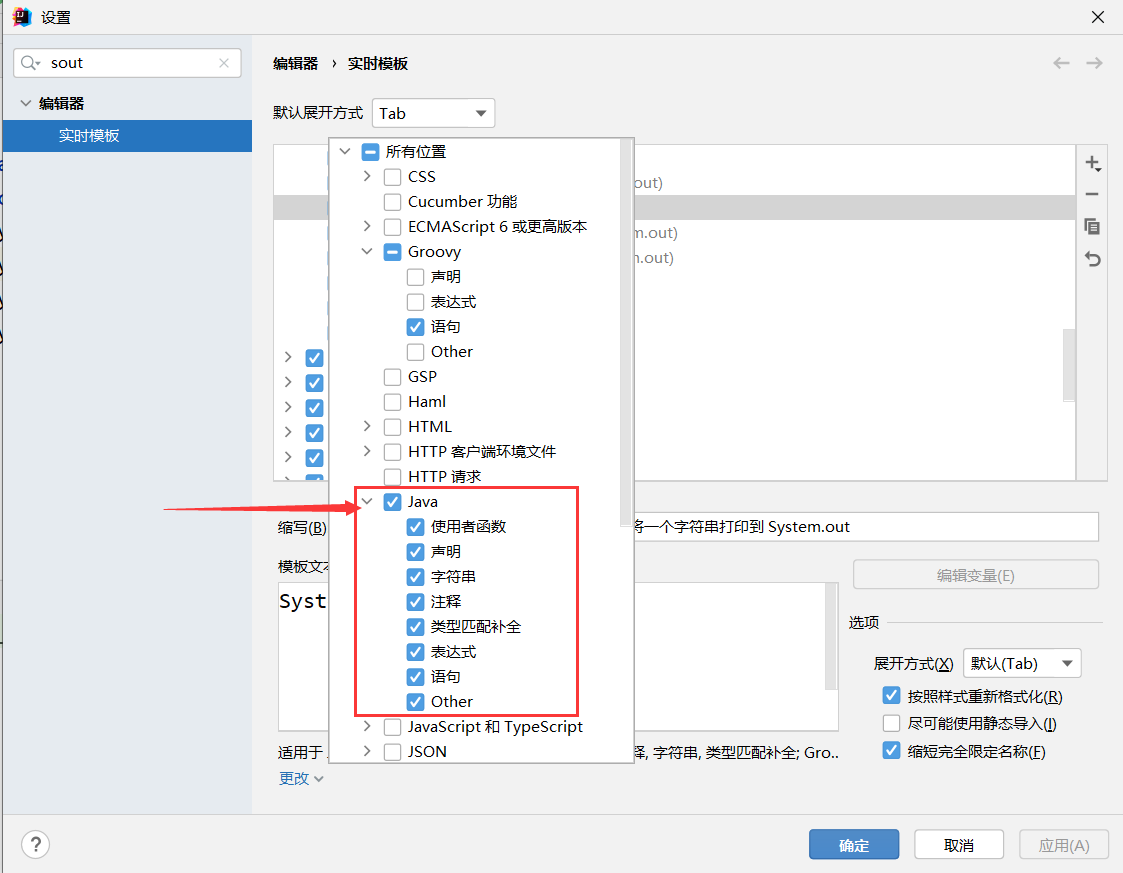Duplicate the selected template via the copy icon
This screenshot has width=1123, height=873.
1093,227
